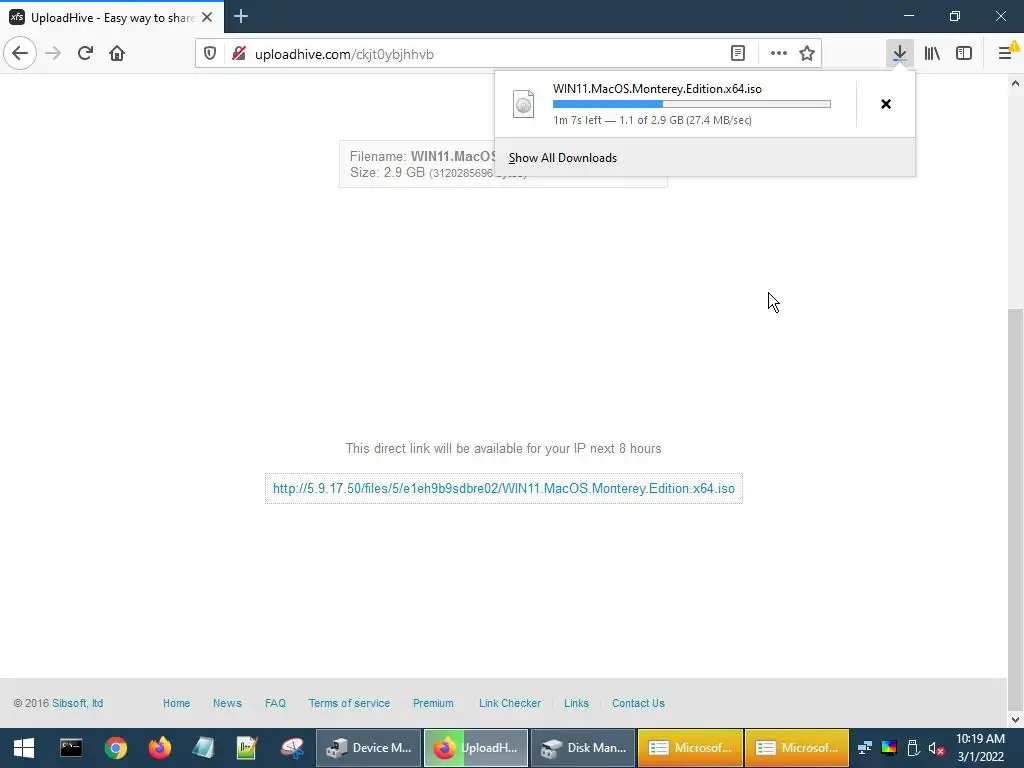Close the UploadHive tab

point(207,18)
